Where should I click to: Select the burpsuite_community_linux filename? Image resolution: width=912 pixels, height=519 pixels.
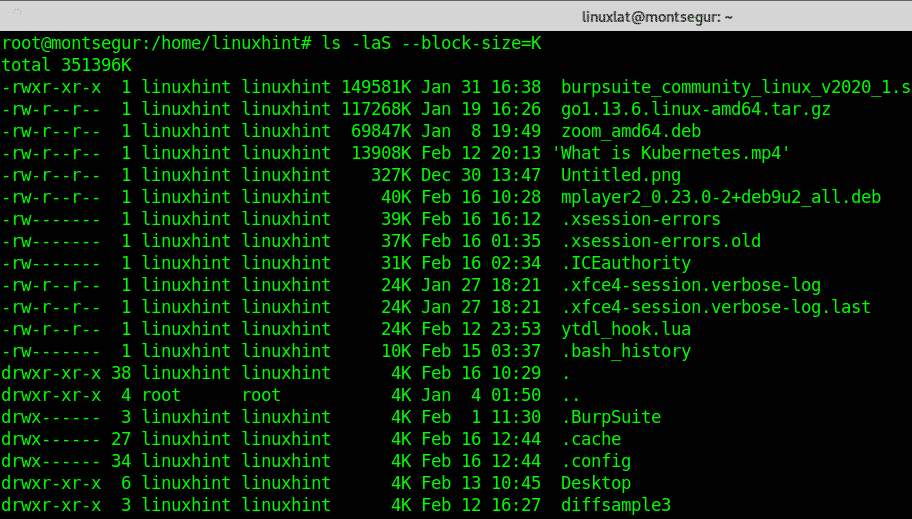click(736, 87)
